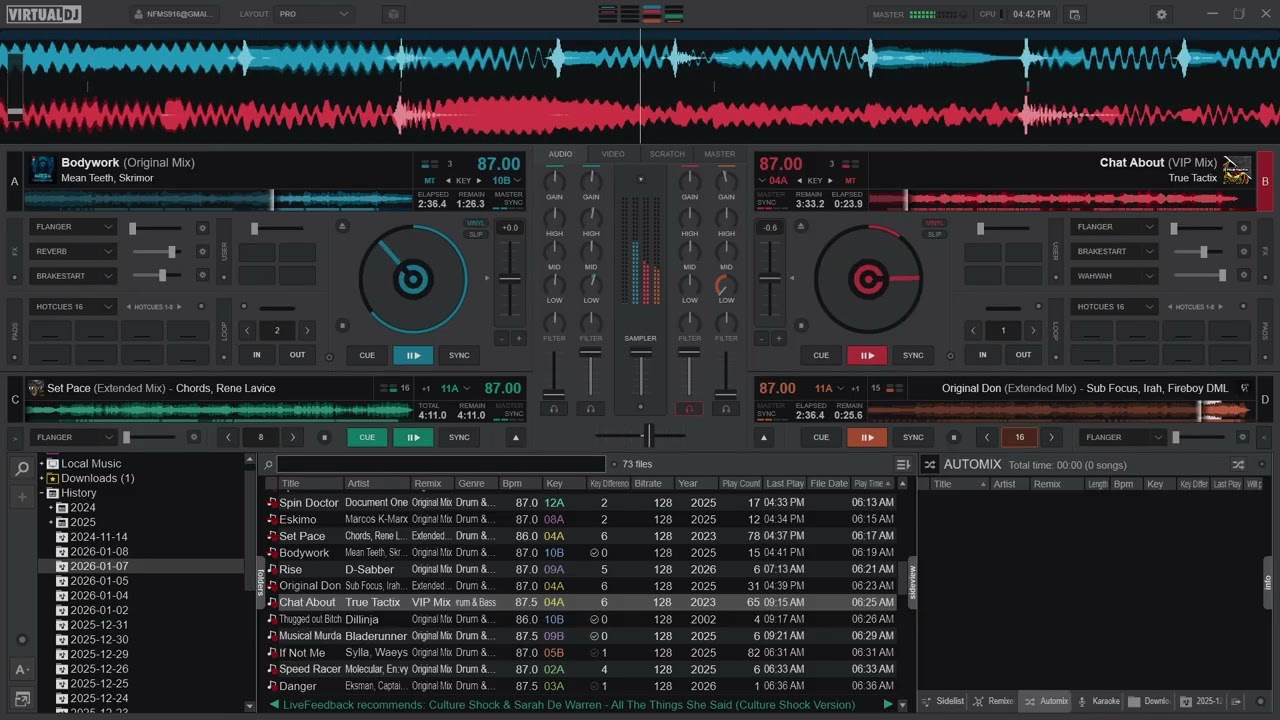Image resolution: width=1280 pixels, height=720 pixels.
Task: Click SYNC on deck B
Action: pos(913,355)
